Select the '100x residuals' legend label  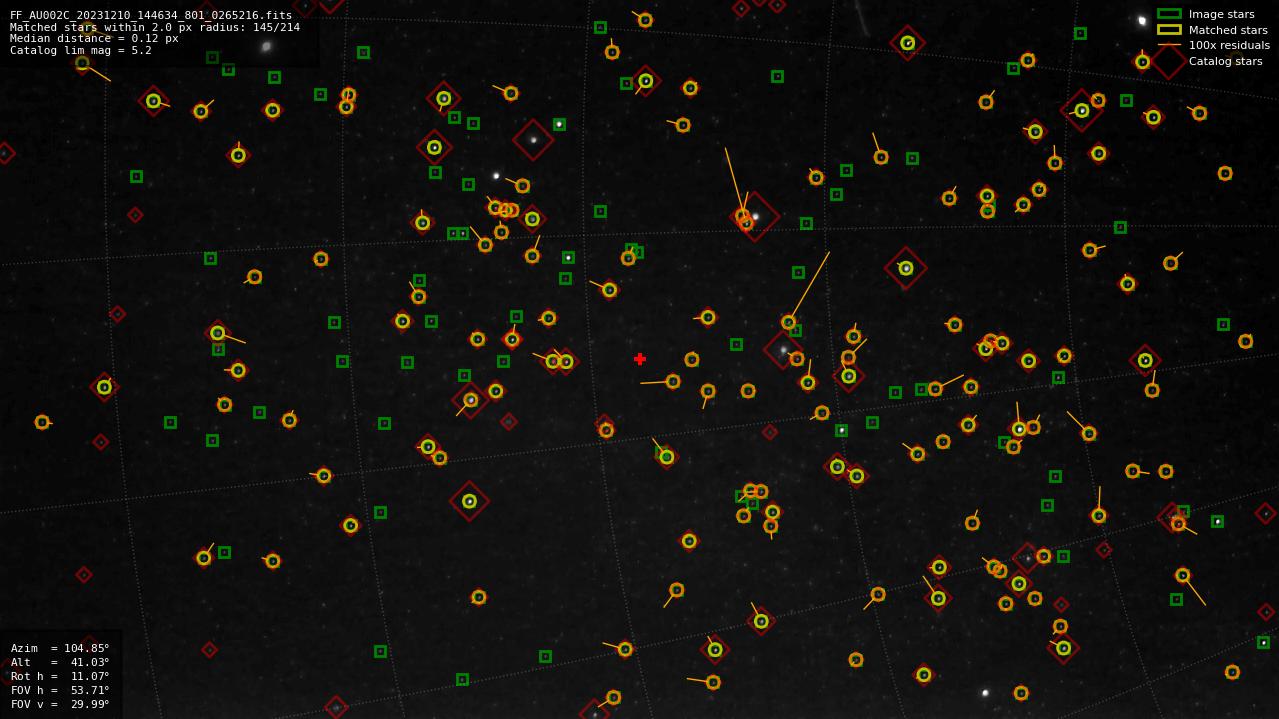click(1229, 45)
